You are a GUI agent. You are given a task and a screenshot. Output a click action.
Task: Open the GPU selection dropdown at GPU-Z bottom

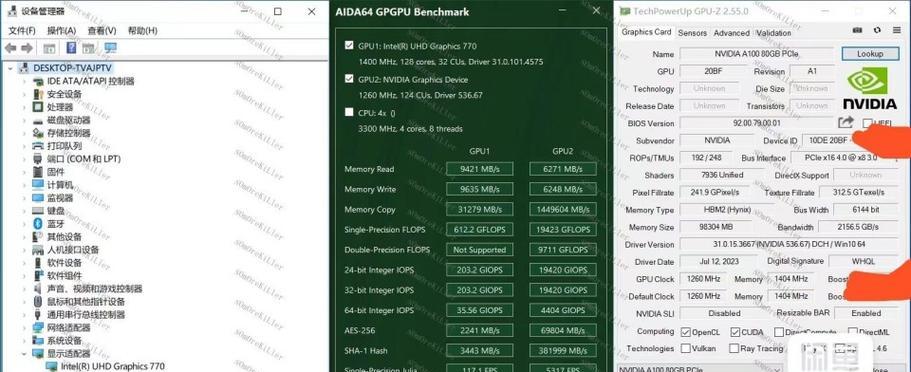[700, 368]
